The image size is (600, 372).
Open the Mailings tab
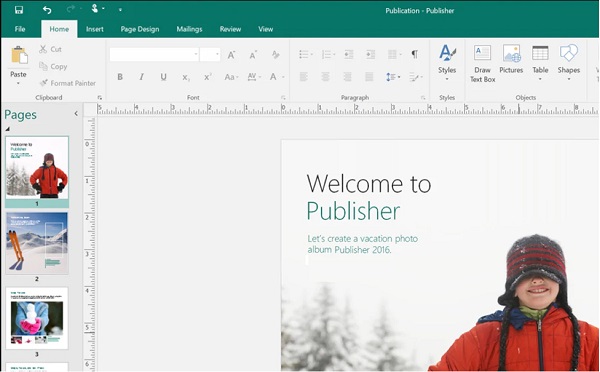(x=189, y=29)
